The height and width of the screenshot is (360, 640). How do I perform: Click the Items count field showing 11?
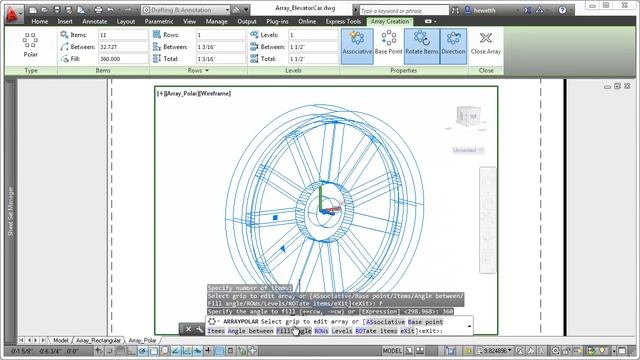(x=123, y=35)
